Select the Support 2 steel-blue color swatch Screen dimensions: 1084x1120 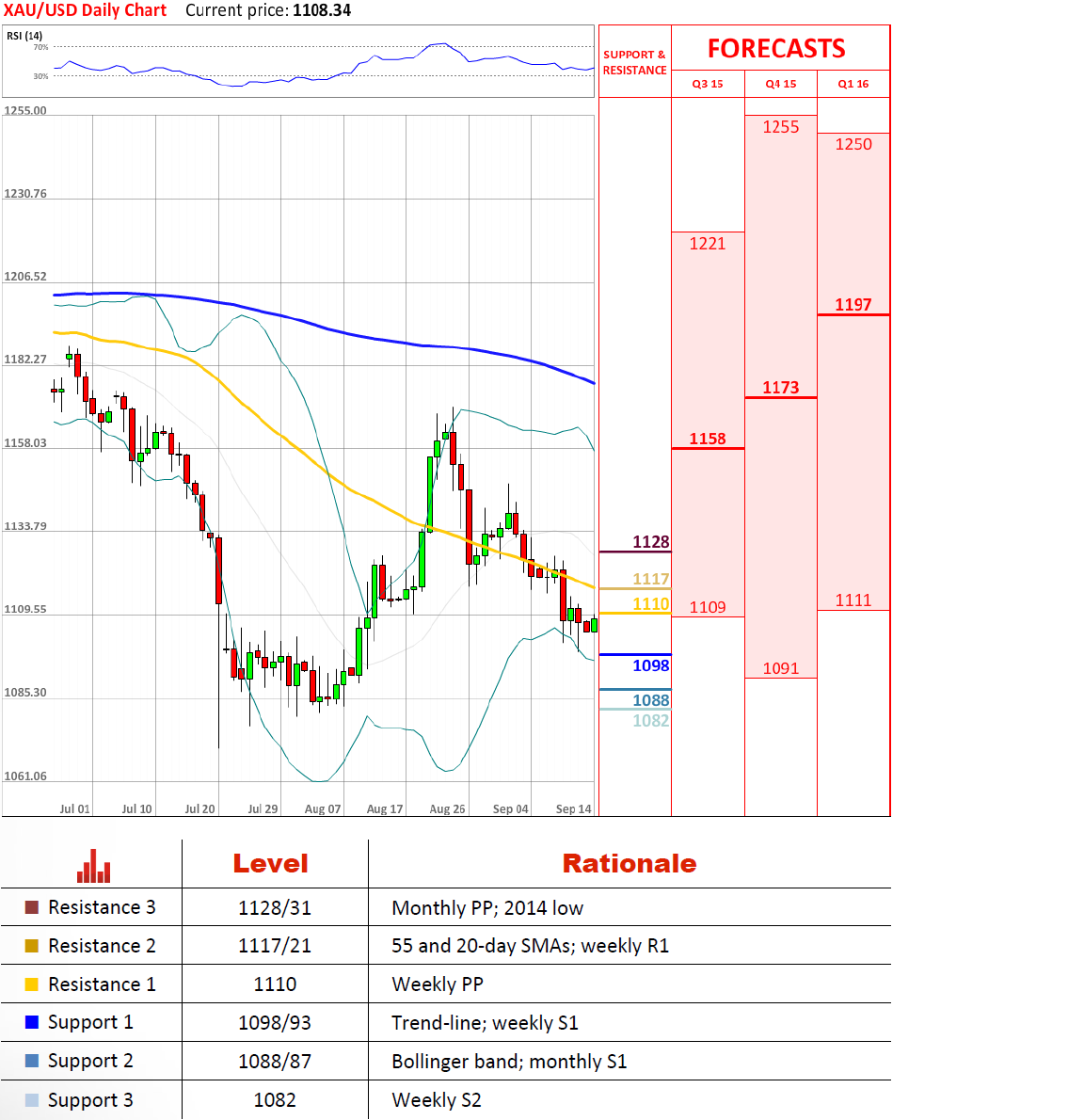(31, 1061)
